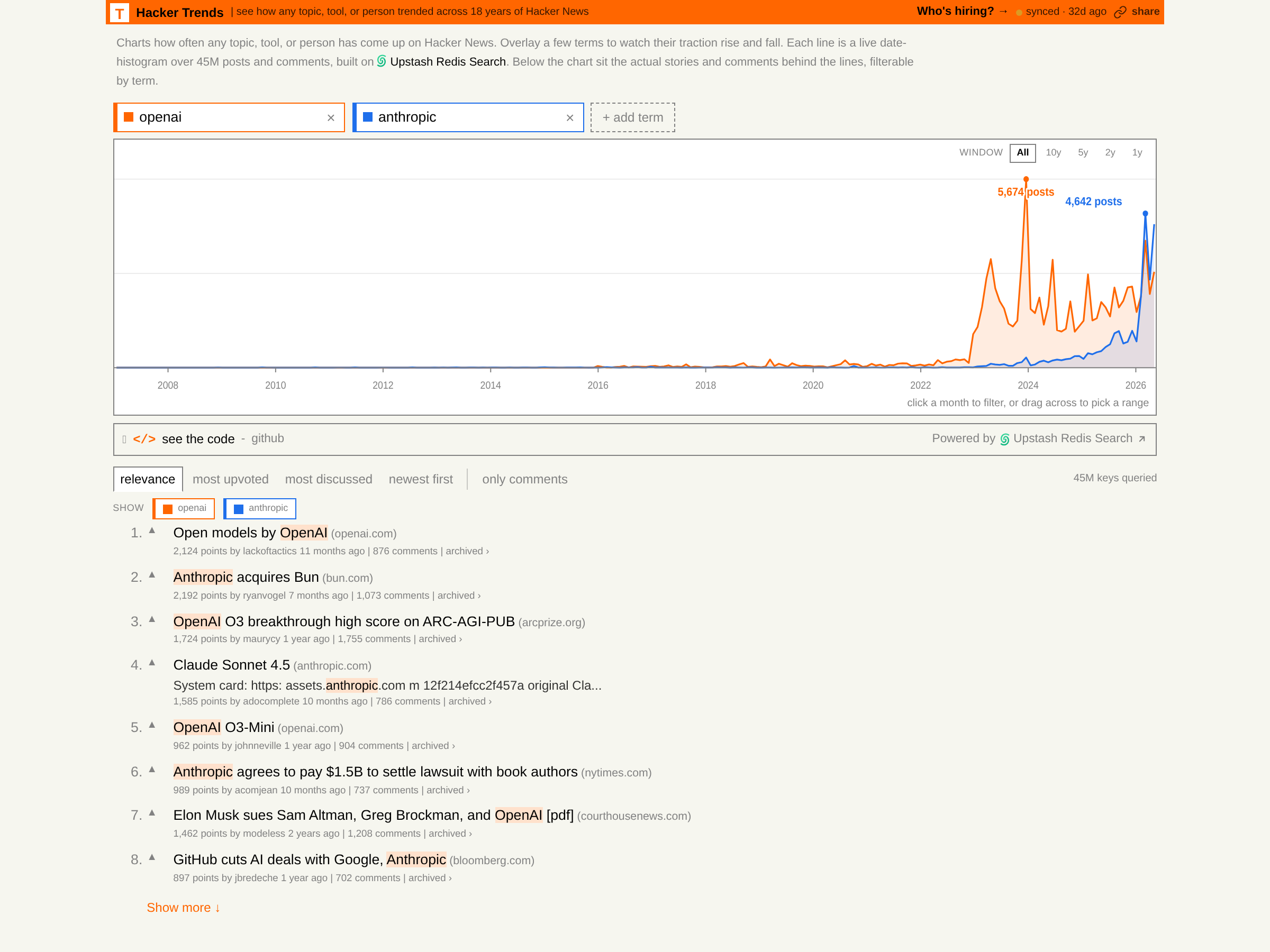The width and height of the screenshot is (1270, 952).
Task: Switch to the relevance sort tab
Action: pyautogui.click(x=148, y=479)
